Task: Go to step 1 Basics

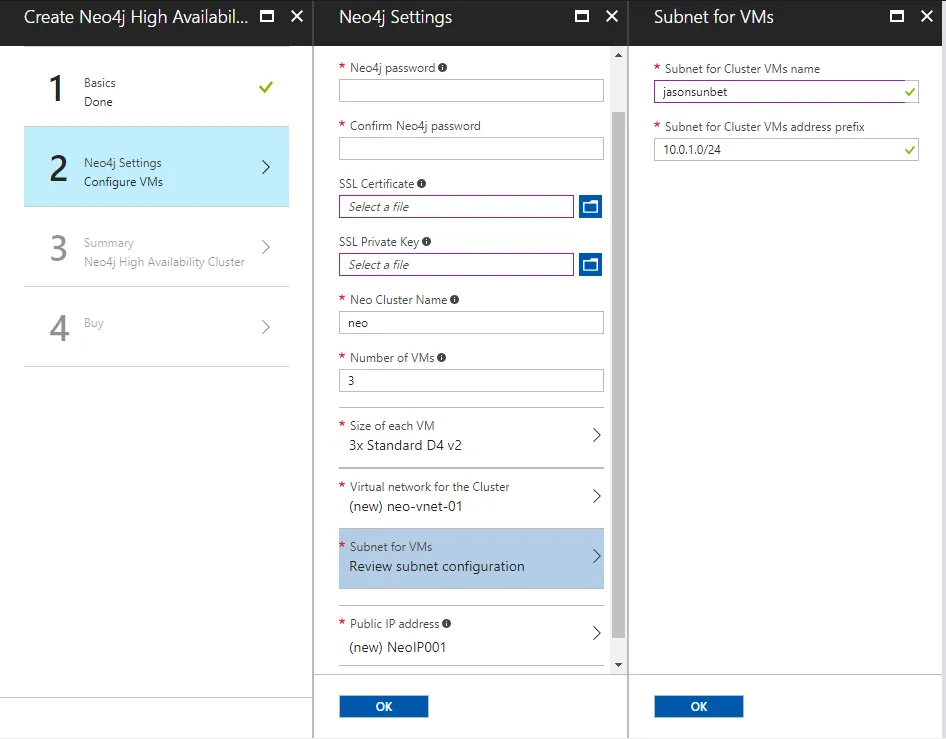Action: [x=156, y=92]
